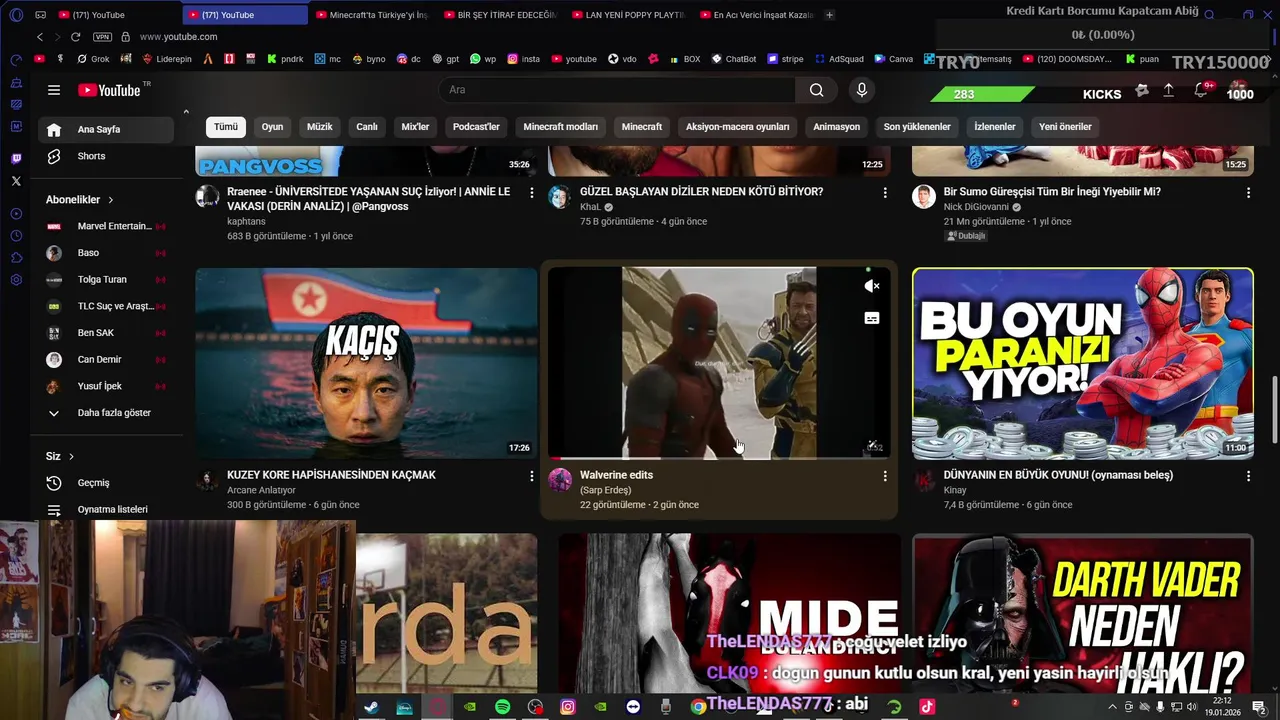The width and height of the screenshot is (1280, 720).
Task: Open the insta bookmark
Action: point(523,59)
